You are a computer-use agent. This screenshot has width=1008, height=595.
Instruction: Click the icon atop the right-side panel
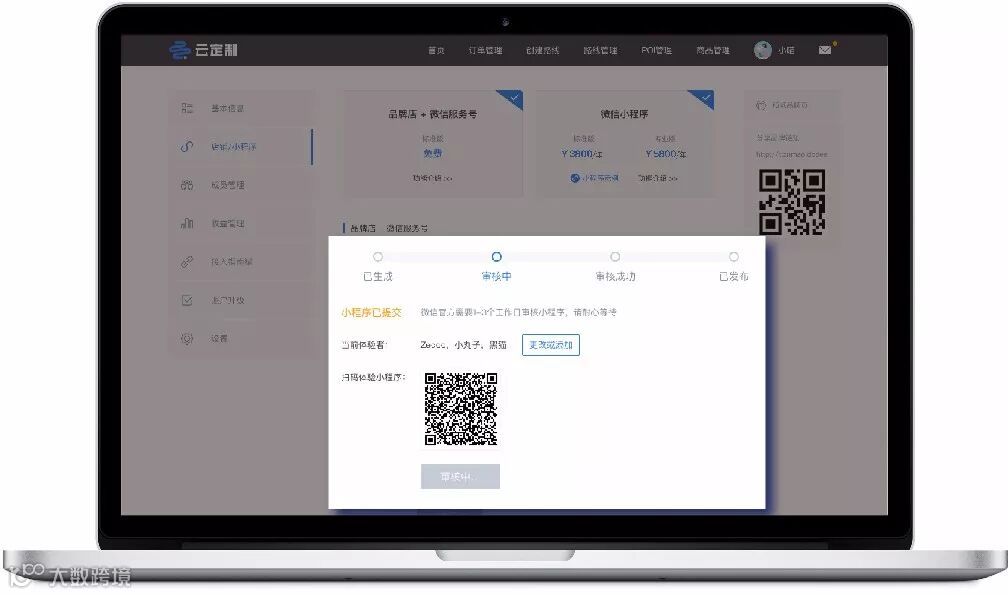click(x=761, y=105)
